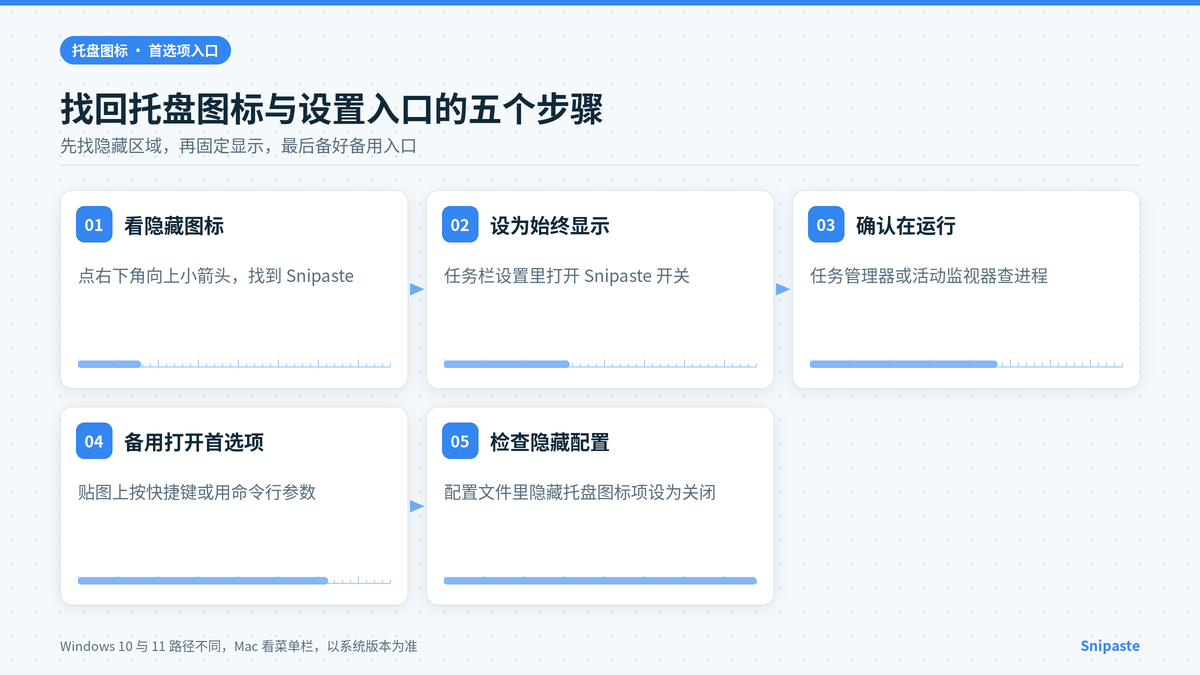Click the progress bar in card 看隐藏图标
This screenshot has width=1200, height=675.
click(x=234, y=364)
